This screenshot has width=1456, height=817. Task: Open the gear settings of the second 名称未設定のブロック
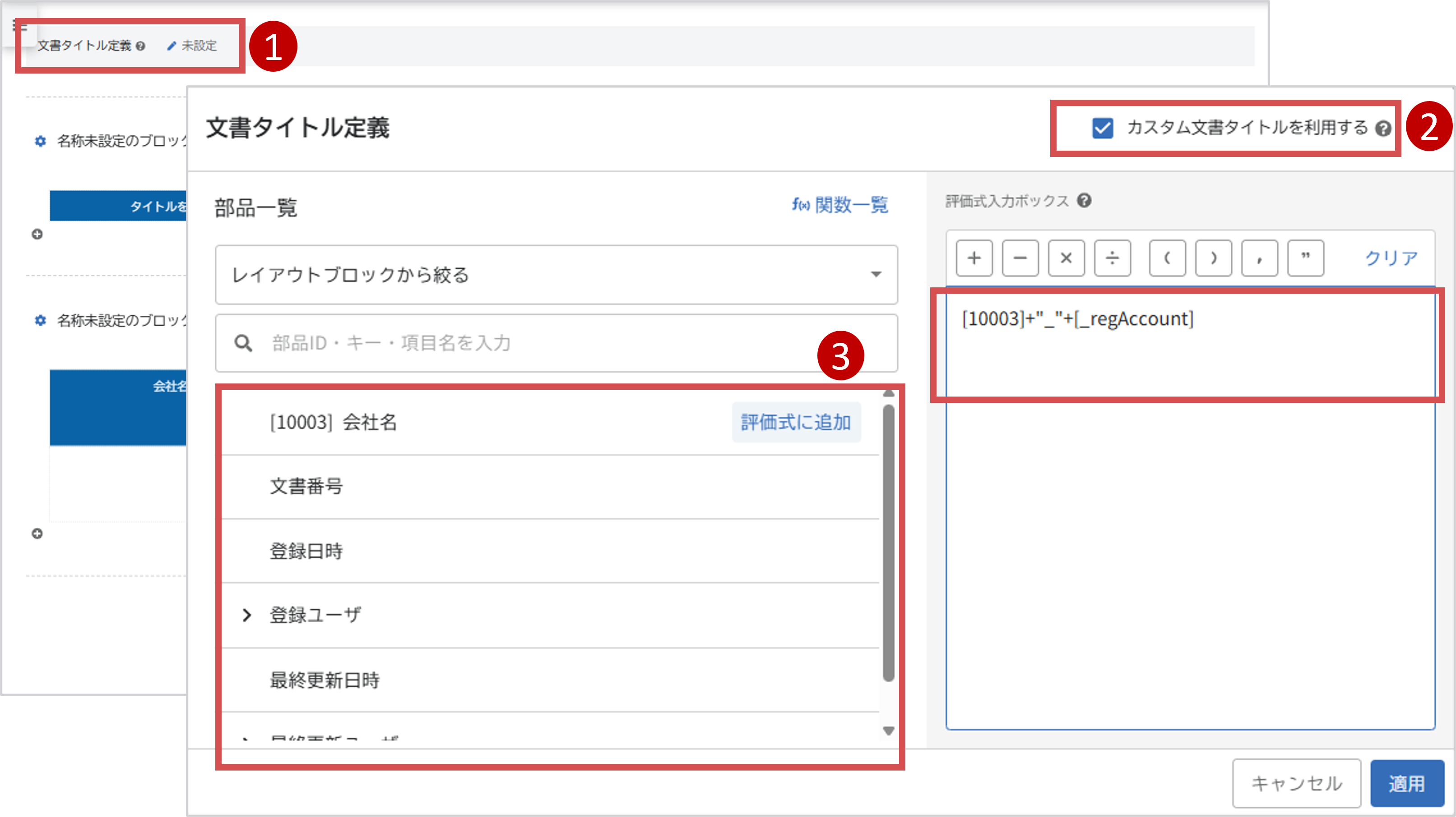click(40, 320)
